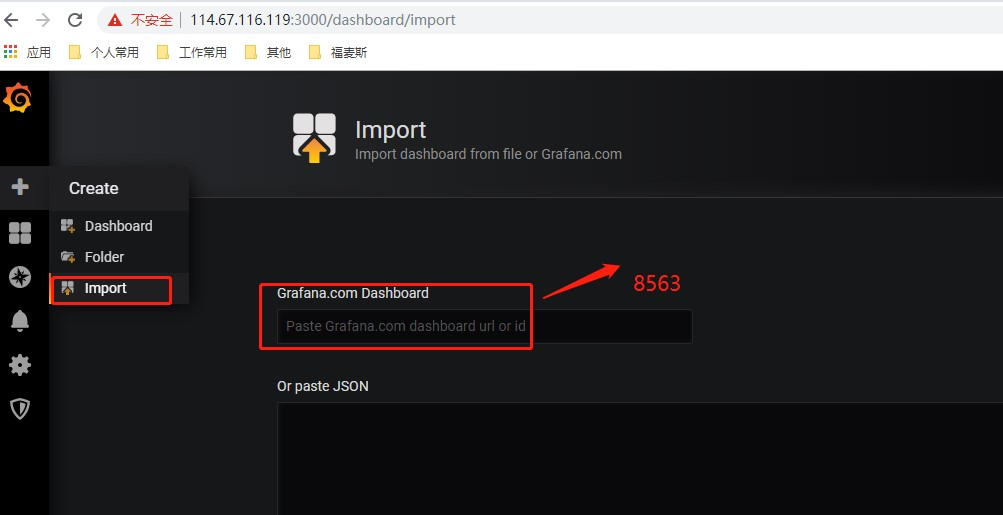Click the browser forward arrow

point(43,20)
